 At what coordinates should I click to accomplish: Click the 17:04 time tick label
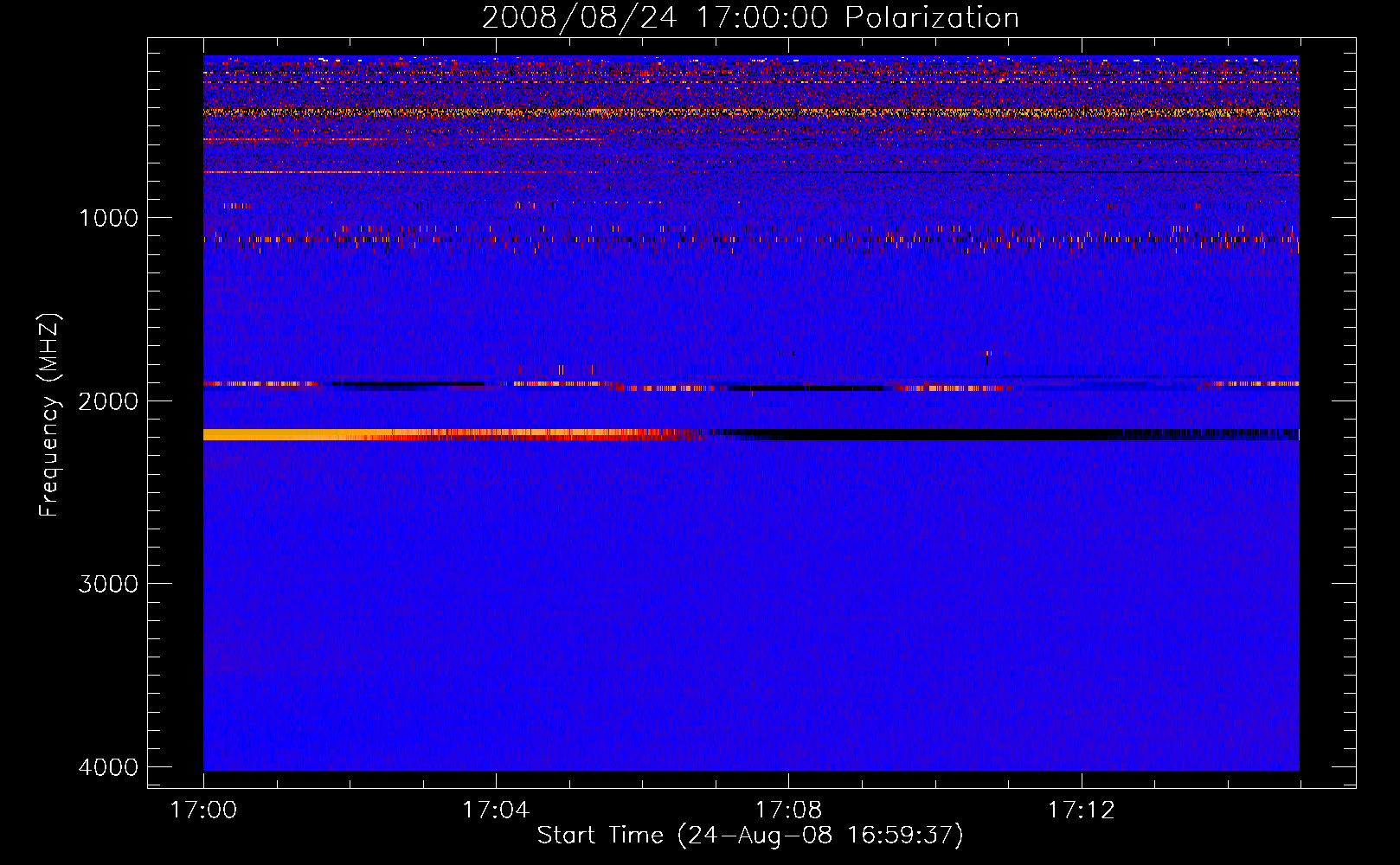coord(496,811)
